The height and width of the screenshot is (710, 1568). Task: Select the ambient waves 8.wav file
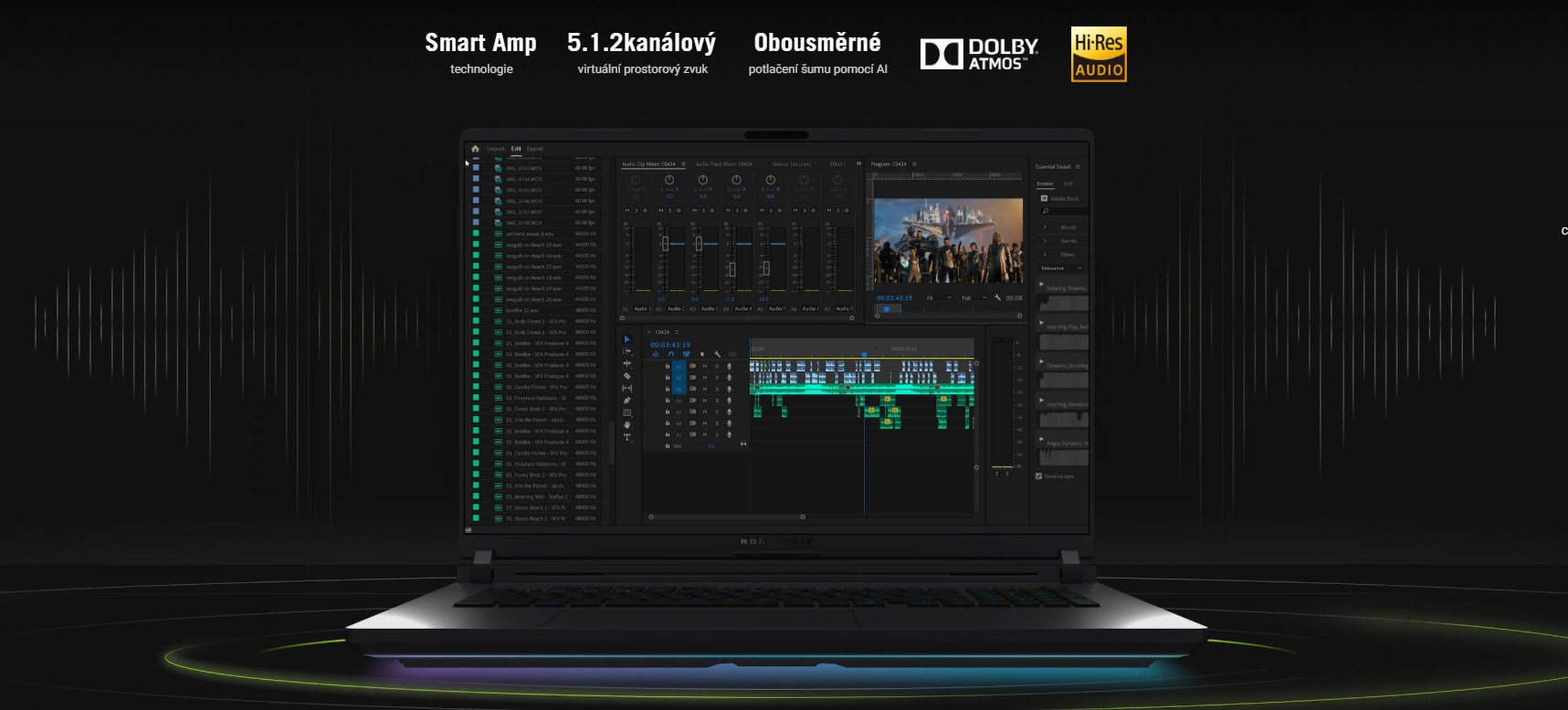point(530,234)
